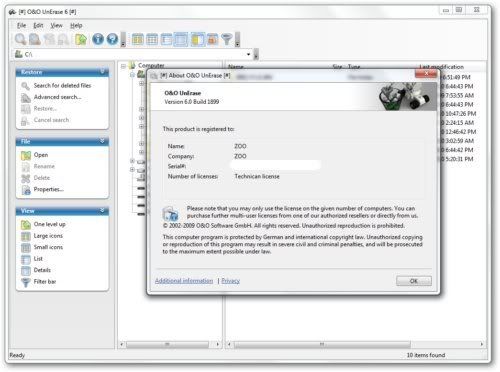The width and height of the screenshot is (500, 372).
Task: Open the View menu
Action: click(56, 25)
